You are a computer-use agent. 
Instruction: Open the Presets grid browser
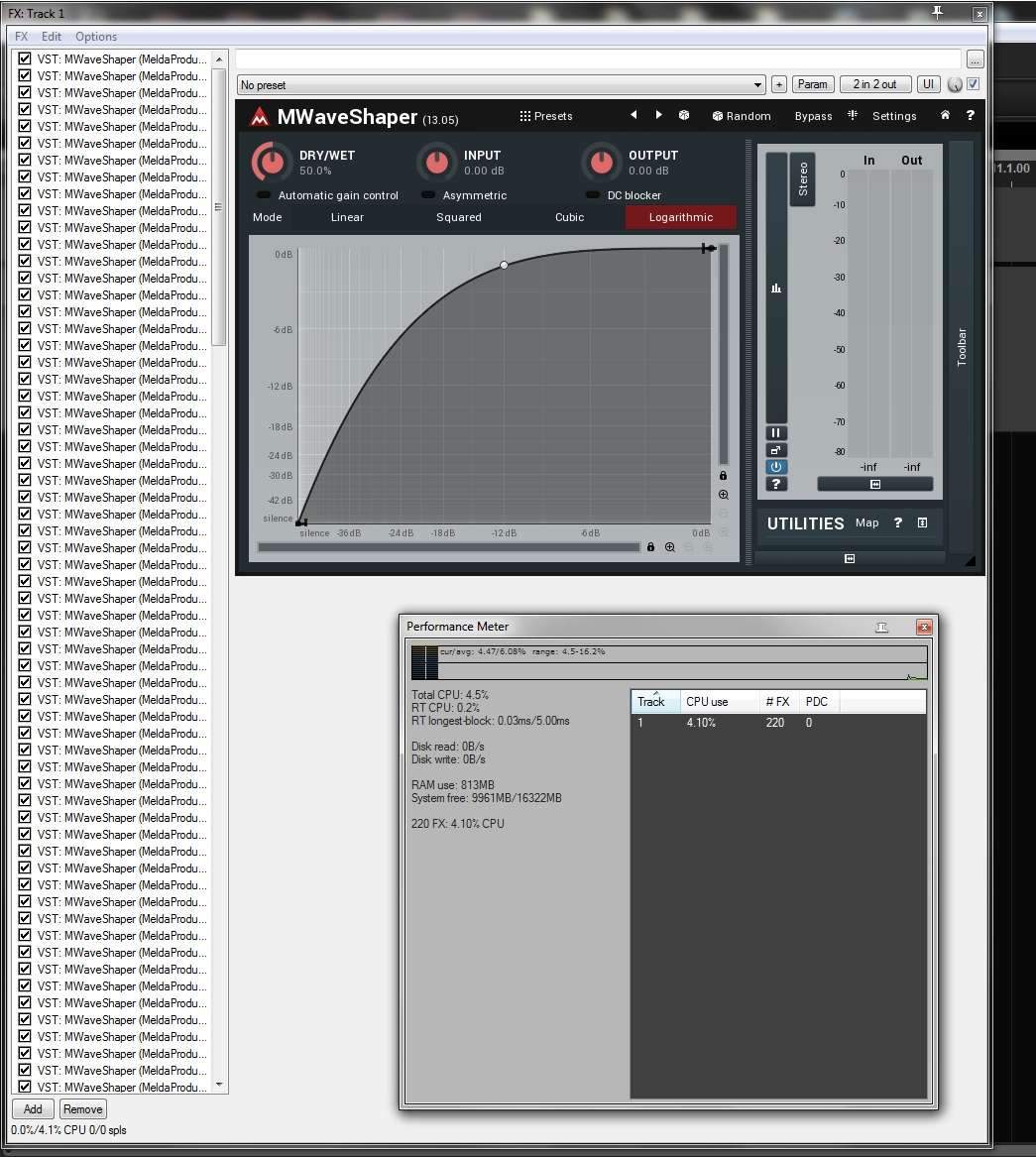tap(546, 116)
